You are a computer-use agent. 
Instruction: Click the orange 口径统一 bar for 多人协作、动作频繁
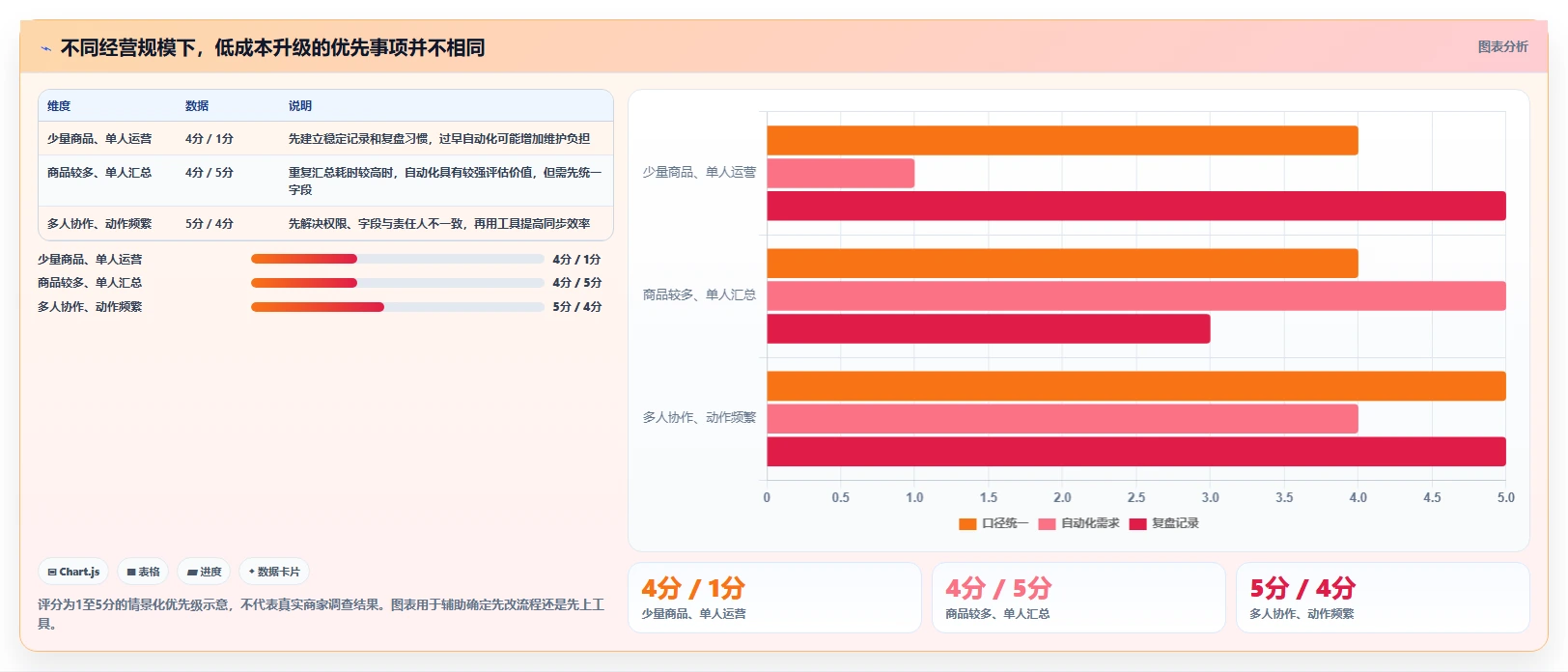click(1136, 386)
